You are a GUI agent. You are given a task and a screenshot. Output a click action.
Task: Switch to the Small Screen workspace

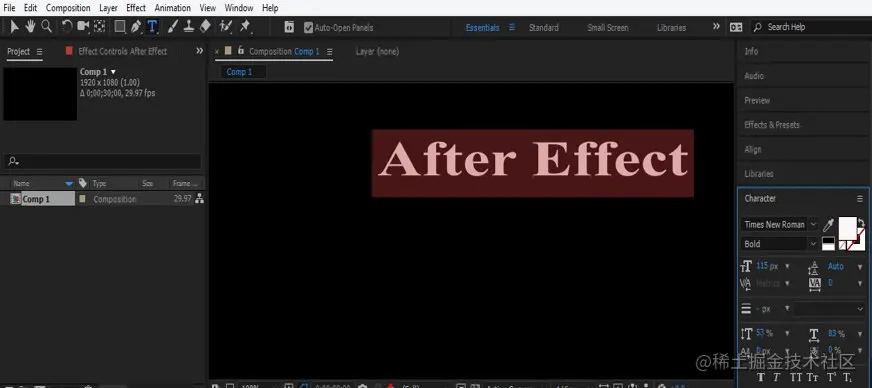coord(607,27)
